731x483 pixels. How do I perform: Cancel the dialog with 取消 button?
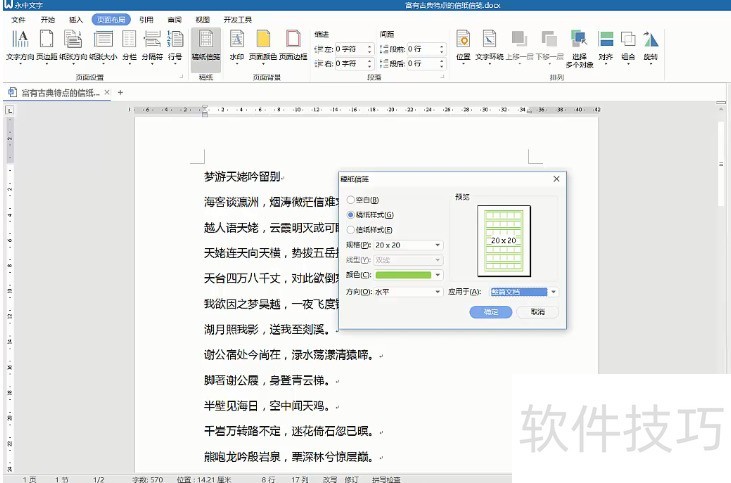pyautogui.click(x=538, y=312)
